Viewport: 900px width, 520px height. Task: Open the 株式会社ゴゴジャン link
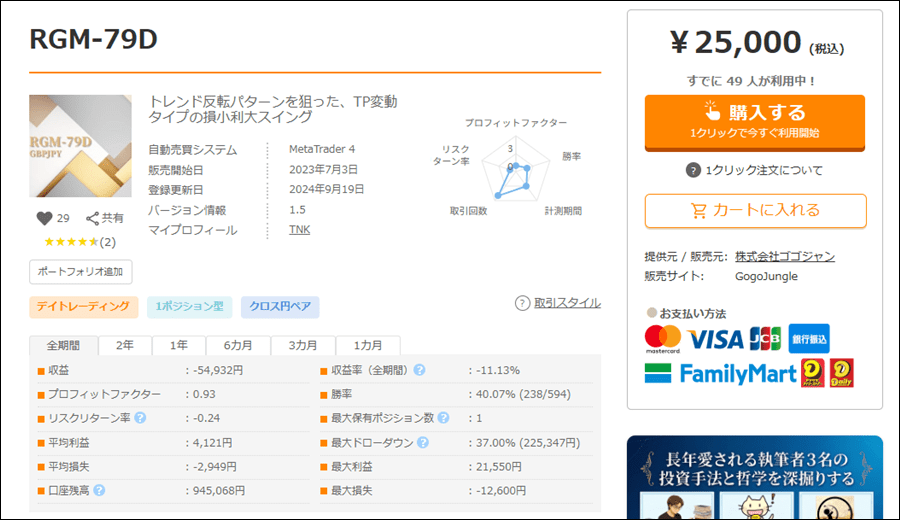pos(785,257)
